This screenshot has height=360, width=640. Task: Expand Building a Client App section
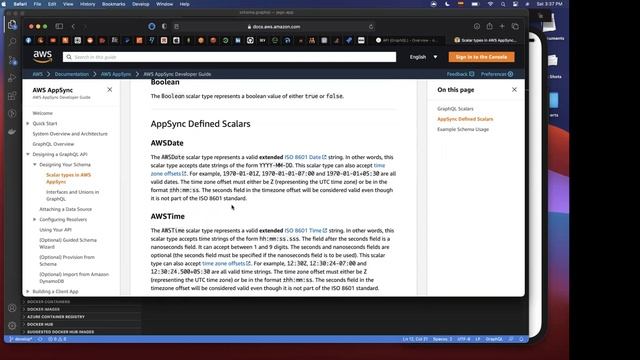click(x=28, y=291)
